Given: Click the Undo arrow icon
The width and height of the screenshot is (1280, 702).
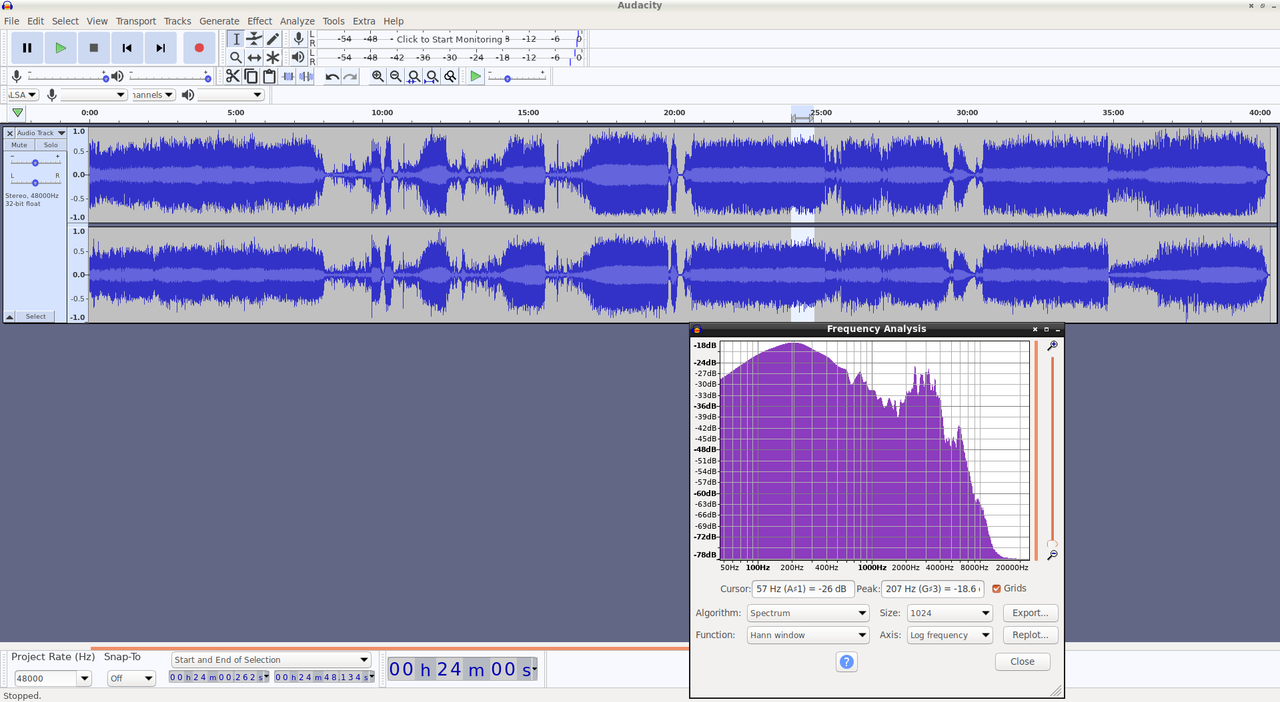Looking at the screenshot, I should 332,77.
